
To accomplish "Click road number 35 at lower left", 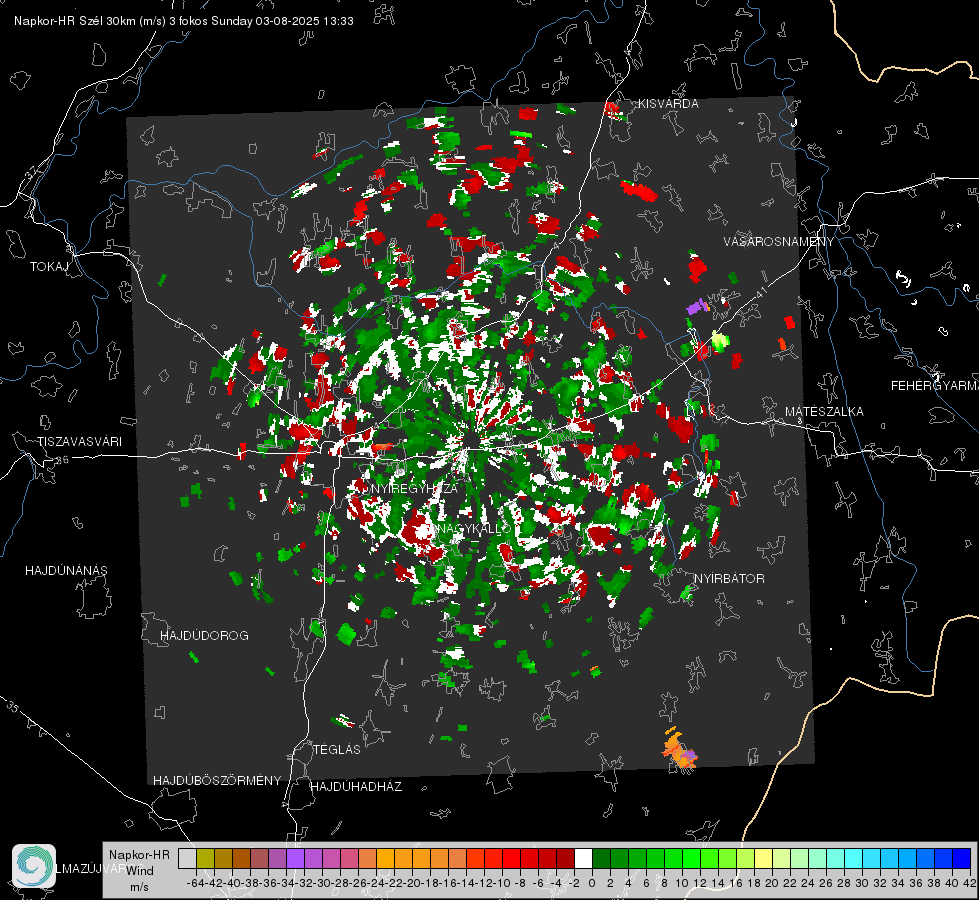I will point(13,707).
